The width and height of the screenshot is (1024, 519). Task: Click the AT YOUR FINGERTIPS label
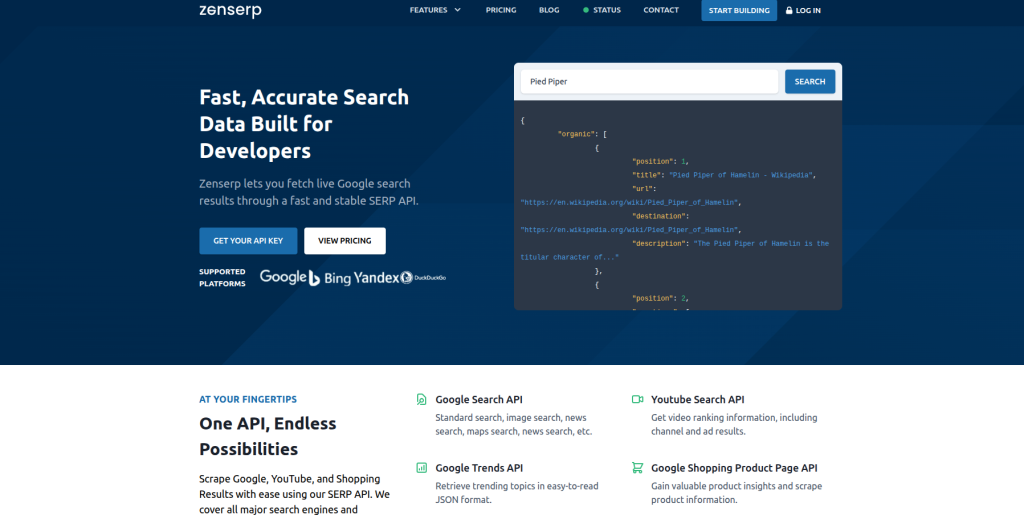pyautogui.click(x=248, y=399)
